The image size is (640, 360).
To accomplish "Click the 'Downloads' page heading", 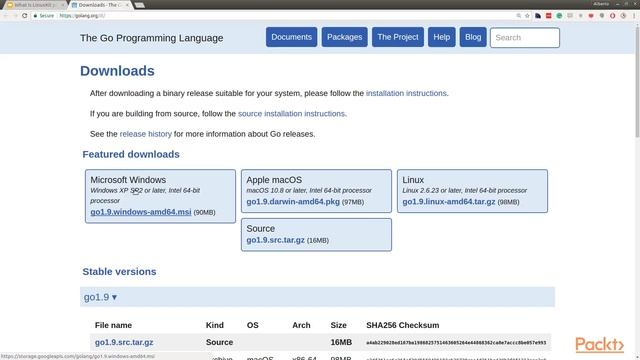I will click(x=117, y=71).
